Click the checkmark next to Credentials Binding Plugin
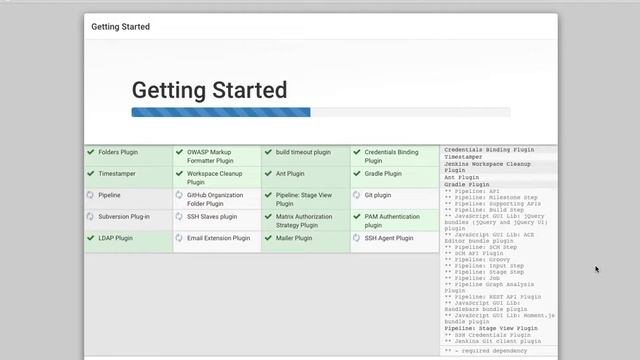The width and height of the screenshot is (640, 360). tap(357, 152)
